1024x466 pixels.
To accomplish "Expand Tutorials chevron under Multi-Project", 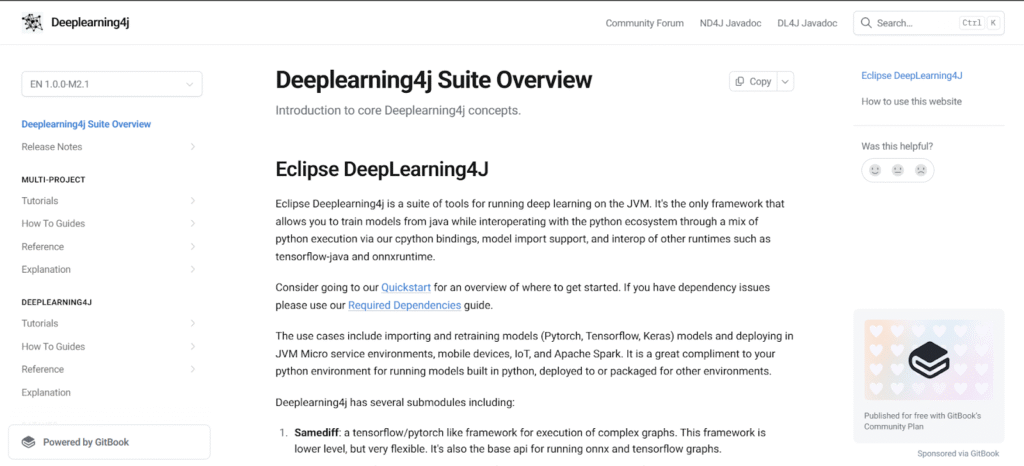I will point(193,200).
